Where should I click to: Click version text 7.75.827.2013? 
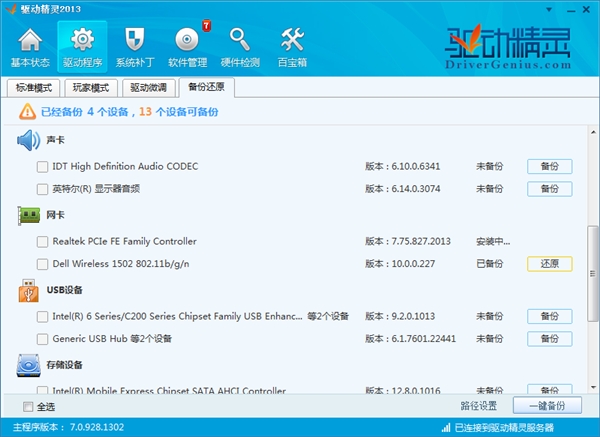click(x=421, y=241)
